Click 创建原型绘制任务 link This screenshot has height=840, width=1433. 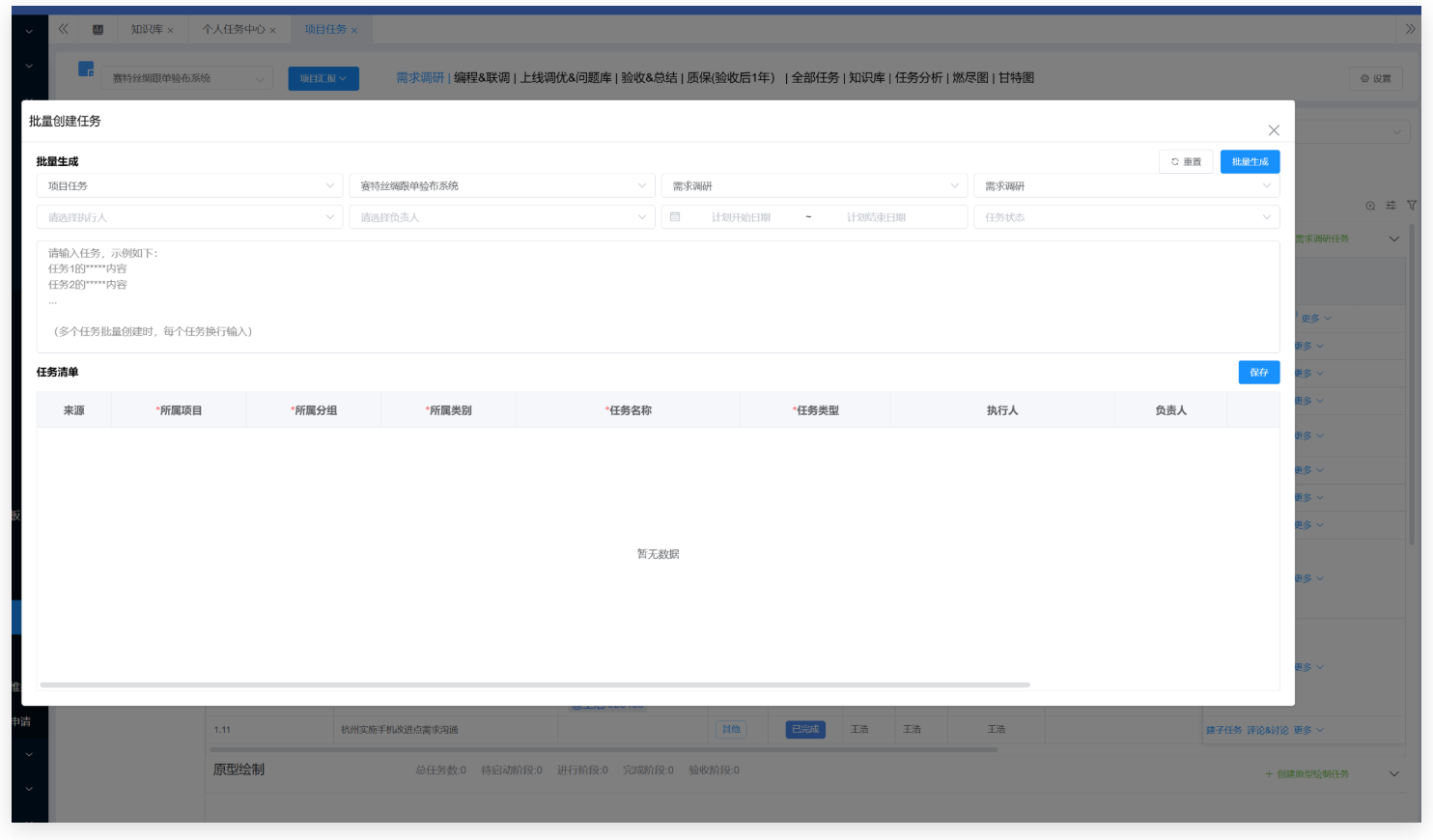tap(1307, 774)
